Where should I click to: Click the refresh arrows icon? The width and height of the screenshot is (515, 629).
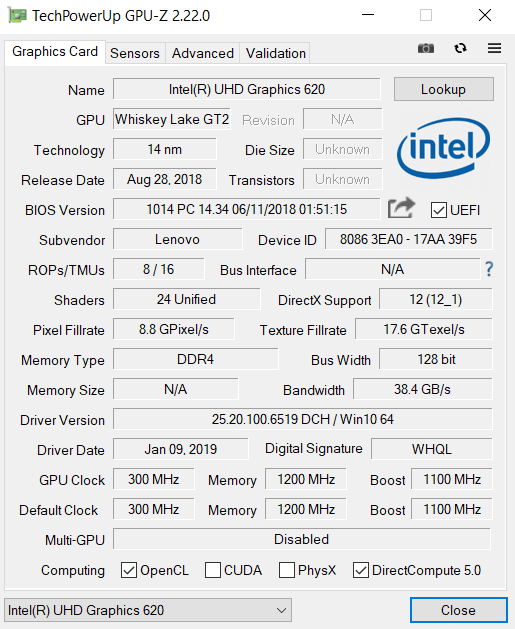[460, 49]
